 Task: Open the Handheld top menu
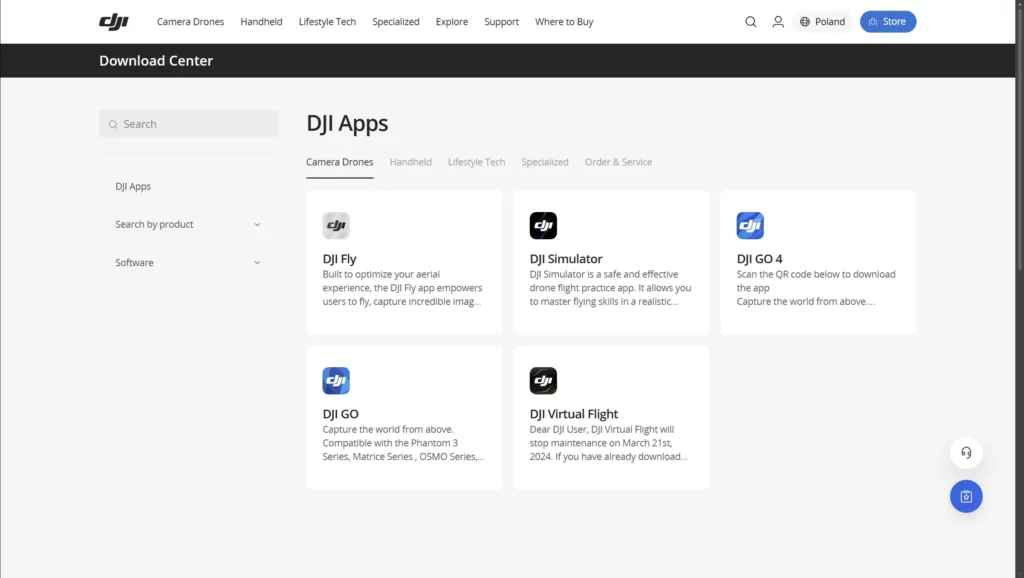tap(261, 22)
